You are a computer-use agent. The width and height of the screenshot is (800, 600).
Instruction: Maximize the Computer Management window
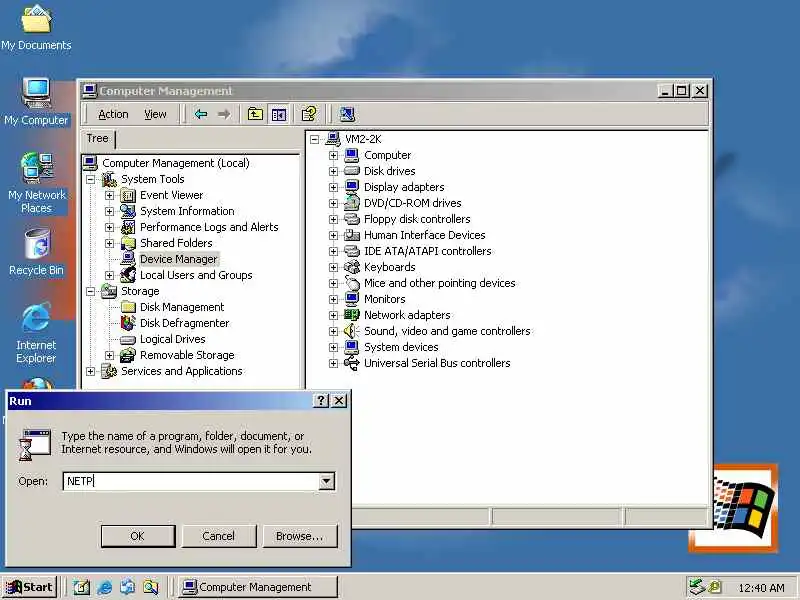pyautogui.click(x=682, y=91)
